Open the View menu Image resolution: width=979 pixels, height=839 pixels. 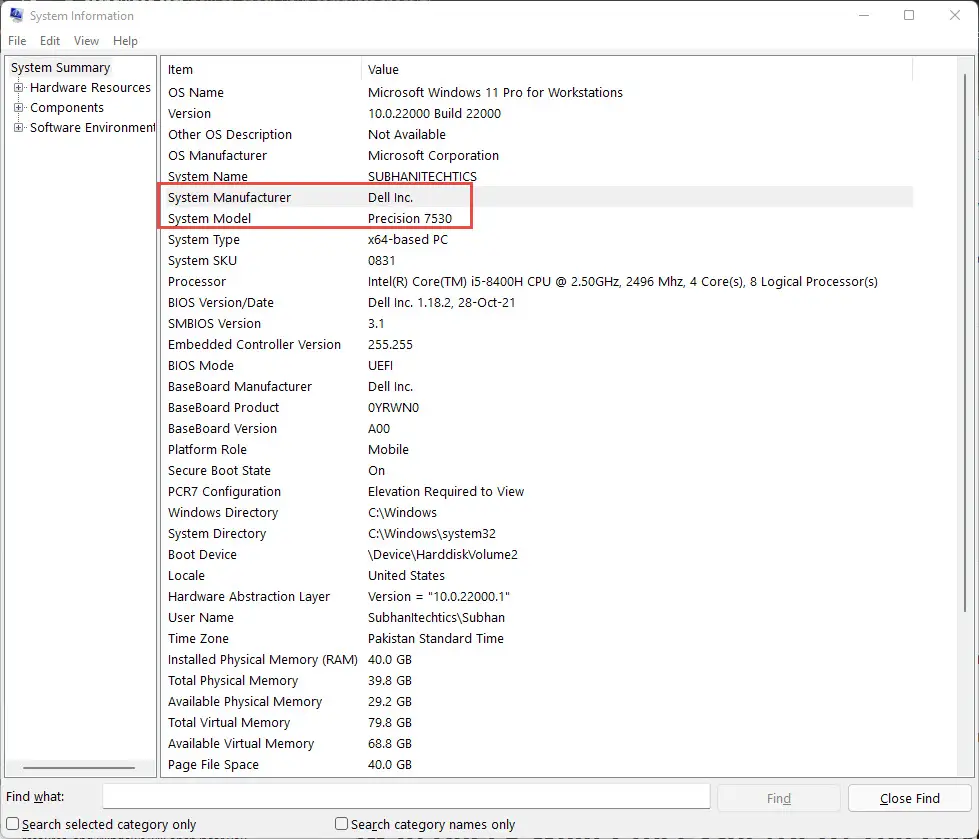tap(86, 41)
